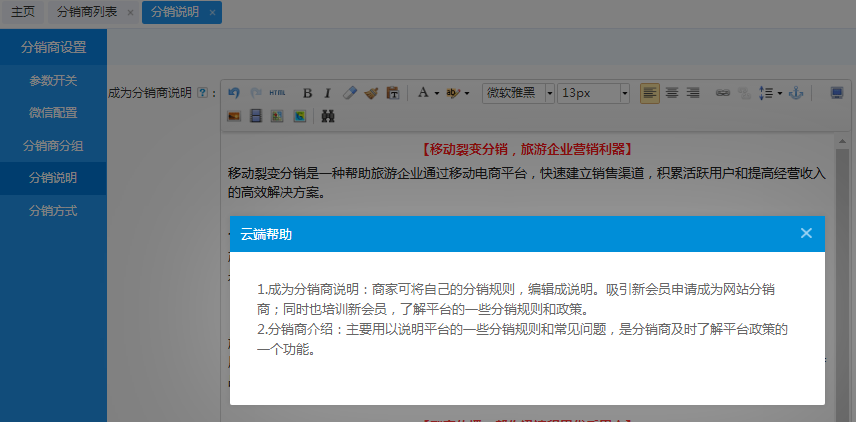This screenshot has height=422, width=856.
Task: Click the eraser remove-format icon
Action: click(349, 93)
